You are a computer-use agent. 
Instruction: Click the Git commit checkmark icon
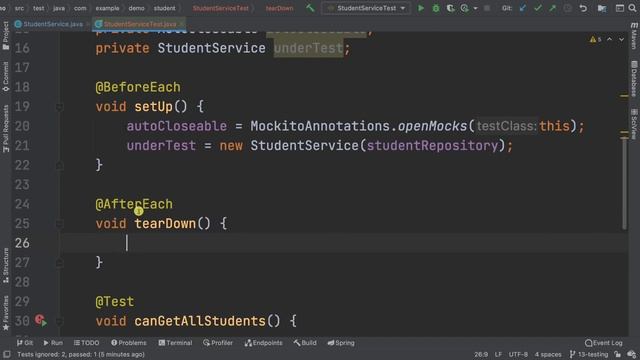[x=538, y=8]
